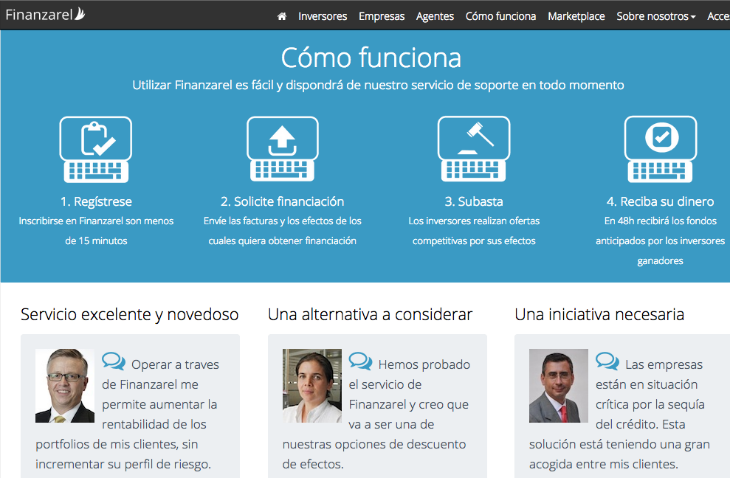Click heading 'Una alternativa a considerar'

click(370, 315)
